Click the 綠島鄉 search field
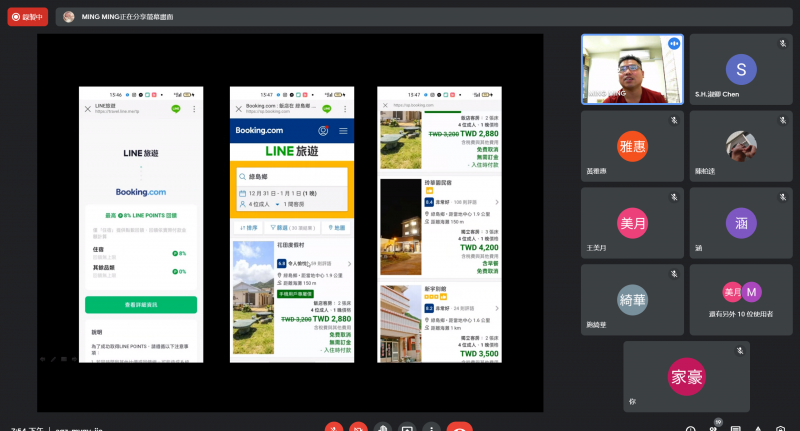This screenshot has height=431, width=800. 292,176
